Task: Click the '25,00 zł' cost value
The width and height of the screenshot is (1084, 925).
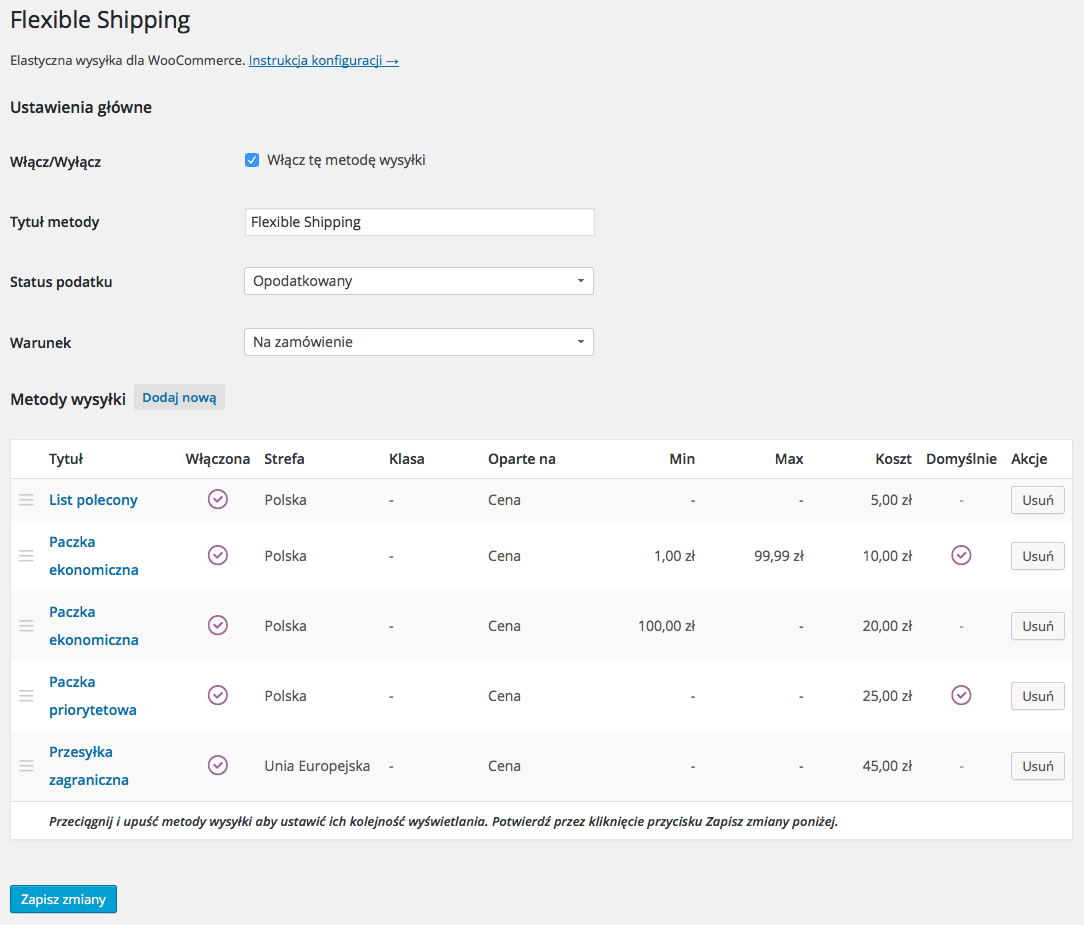Action: click(888, 696)
